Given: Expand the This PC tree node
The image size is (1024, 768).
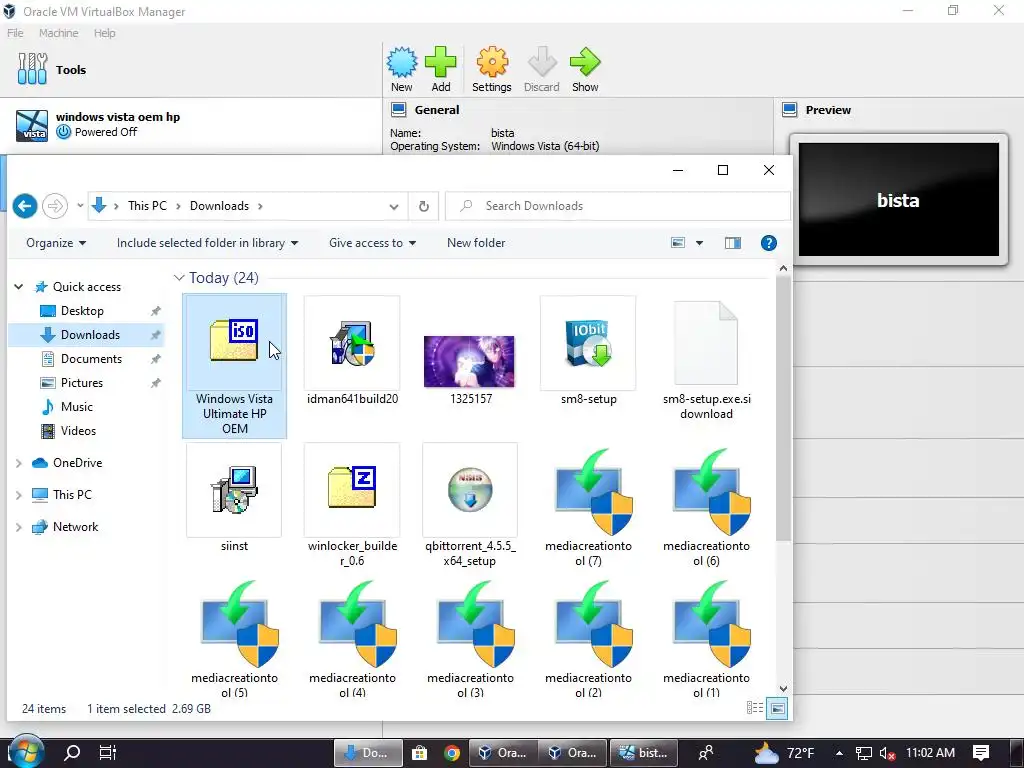Looking at the screenshot, I should (x=19, y=495).
